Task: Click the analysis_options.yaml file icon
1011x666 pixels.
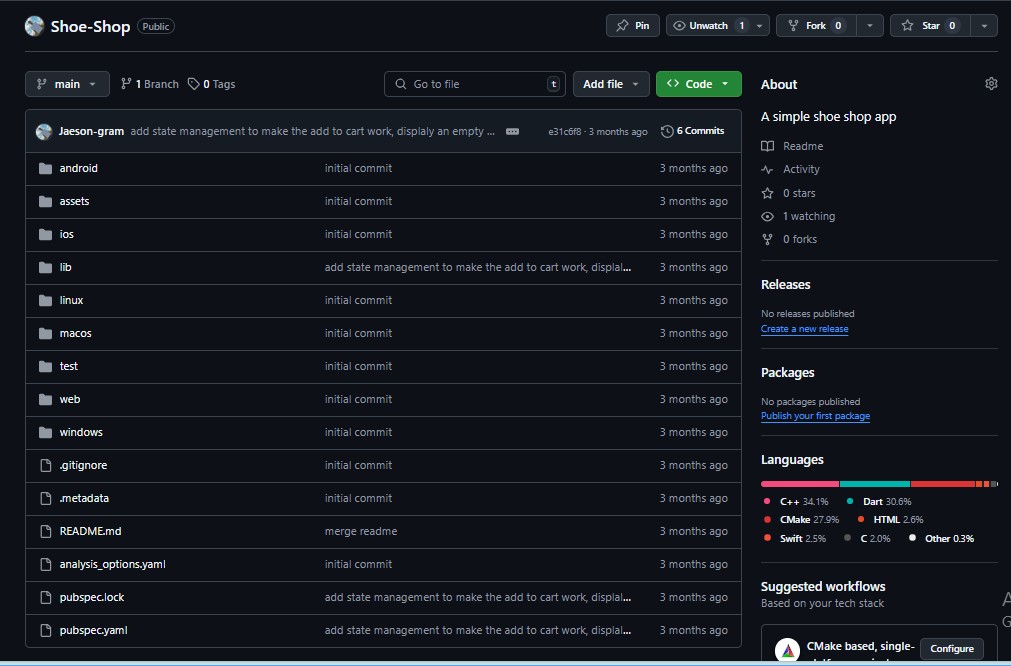Action: click(x=45, y=564)
